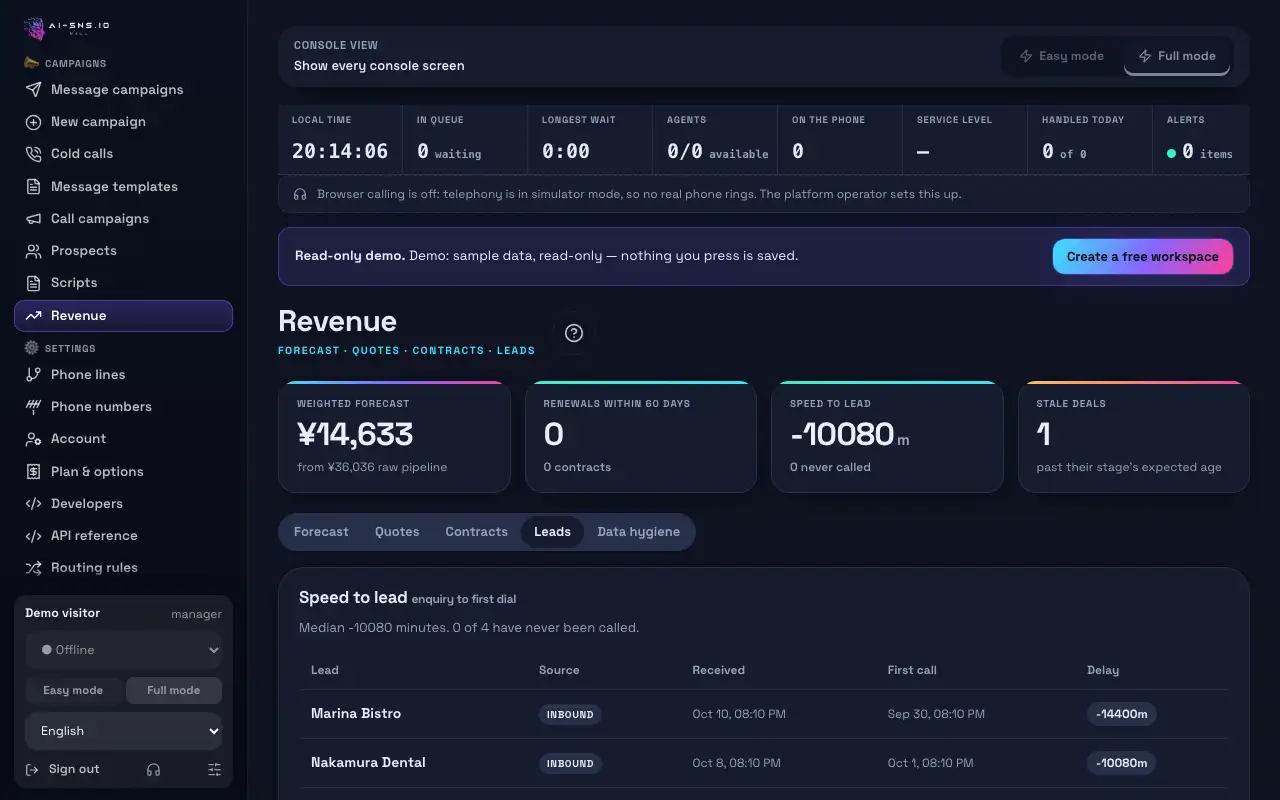Open the API reference sidebar link
Viewport: 1280px width, 800px height.
[x=124, y=536]
